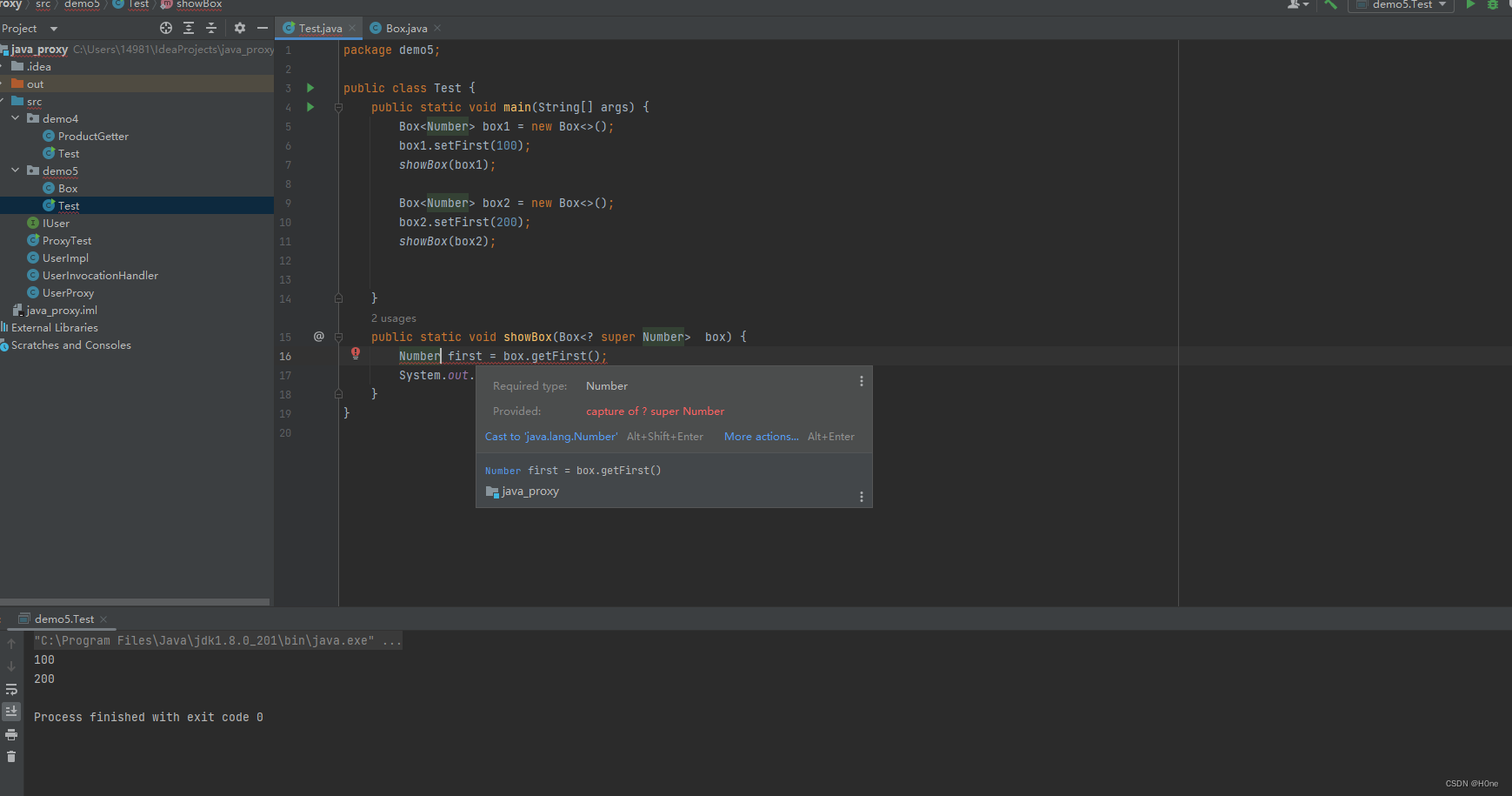Click the Collapse All icon in Project panel
This screenshot has height=796, width=1512.
click(211, 28)
